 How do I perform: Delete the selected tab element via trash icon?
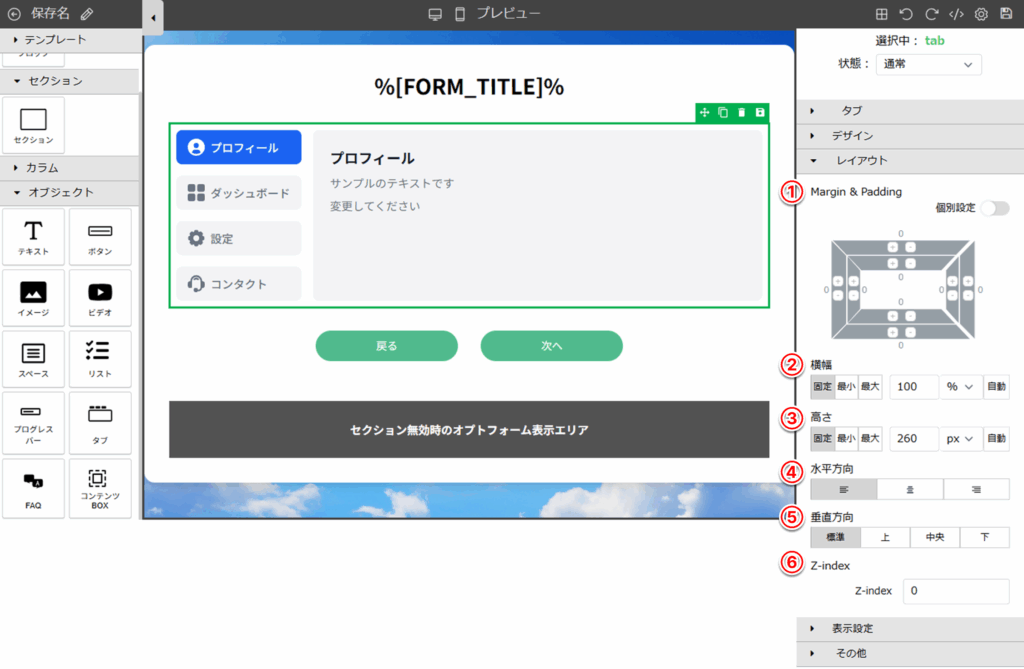(x=741, y=112)
